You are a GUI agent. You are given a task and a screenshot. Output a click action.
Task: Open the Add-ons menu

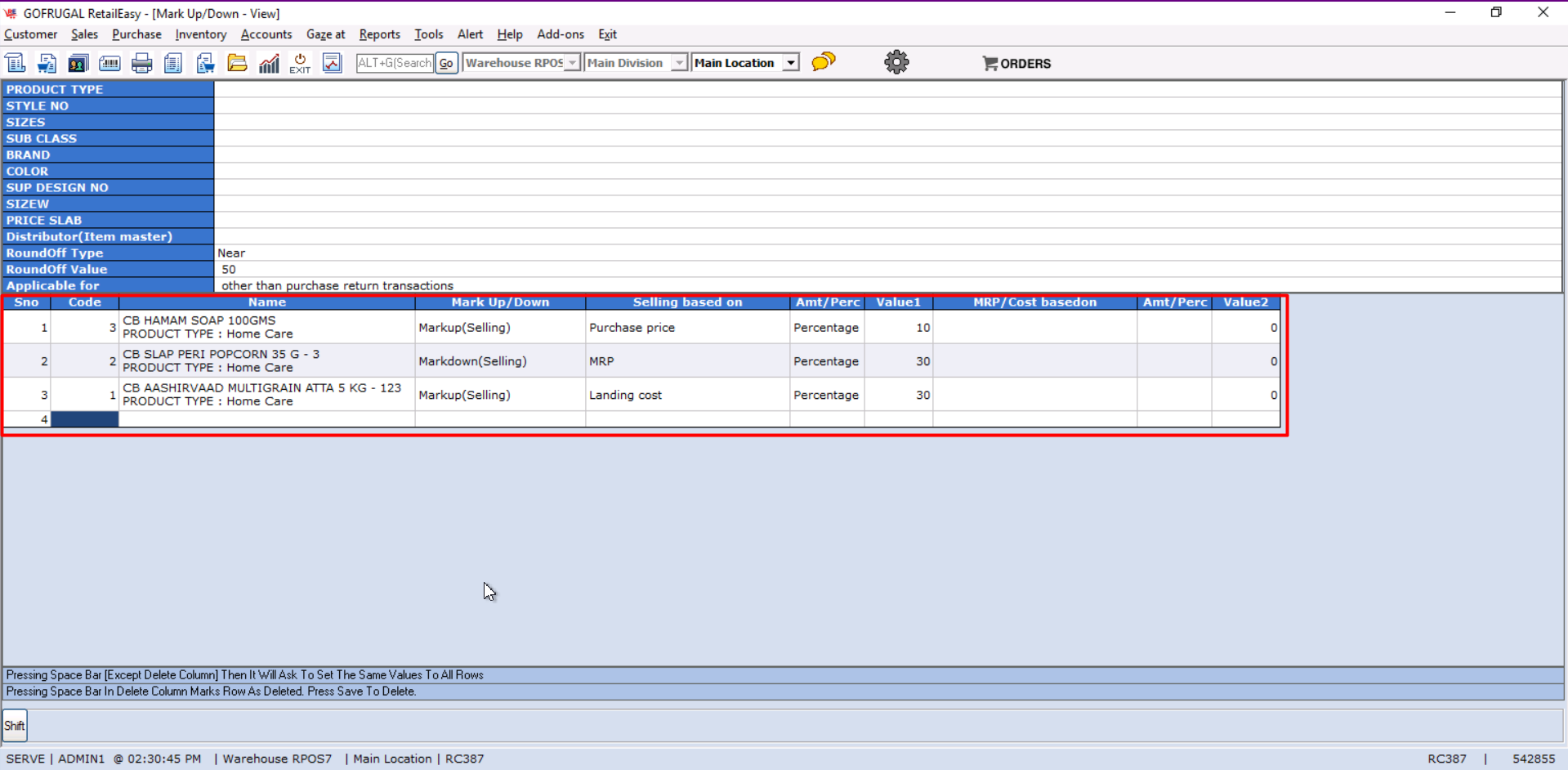point(561,34)
